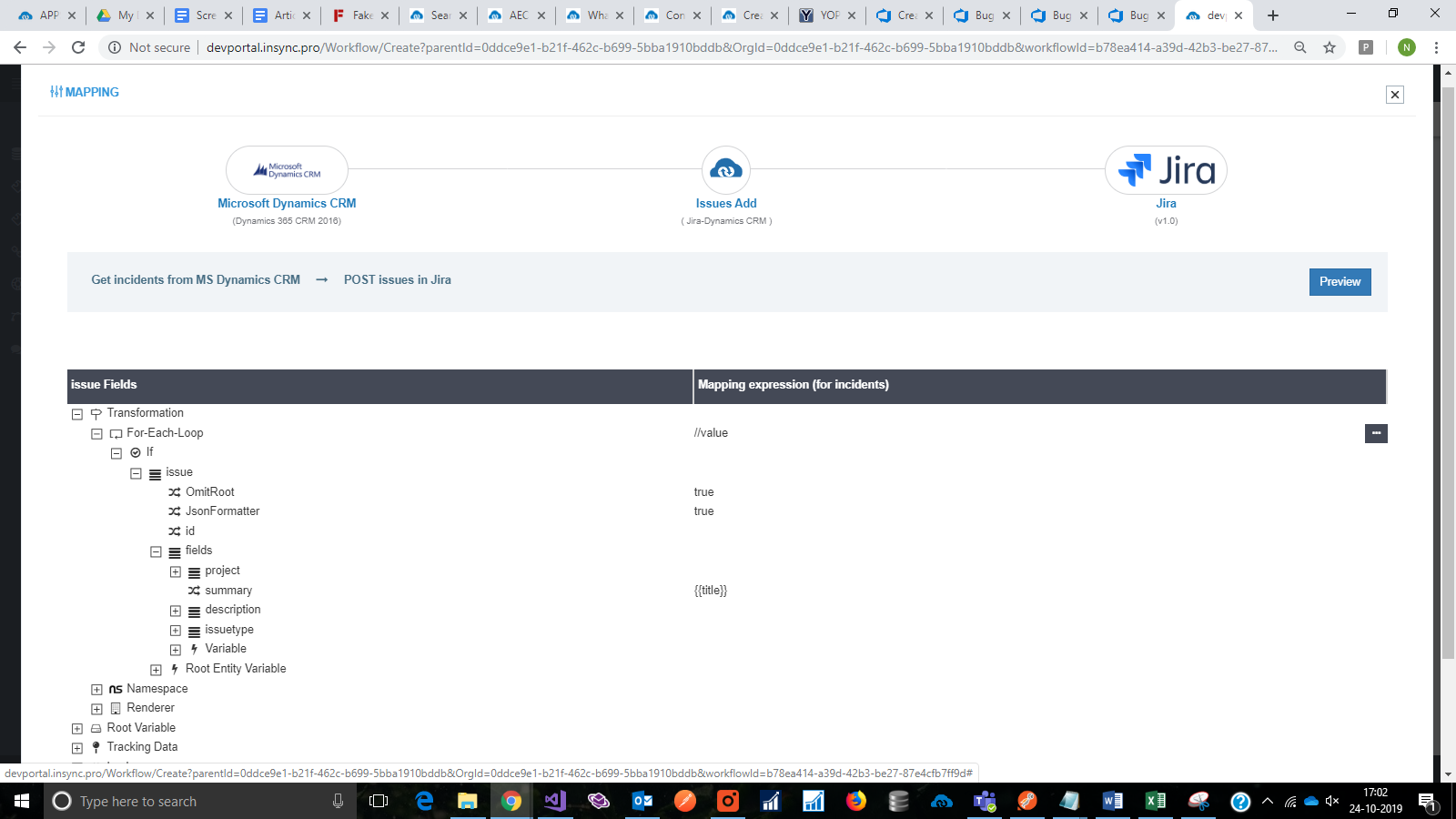
Task: Click the Root Variable printer icon
Action: [x=96, y=729]
